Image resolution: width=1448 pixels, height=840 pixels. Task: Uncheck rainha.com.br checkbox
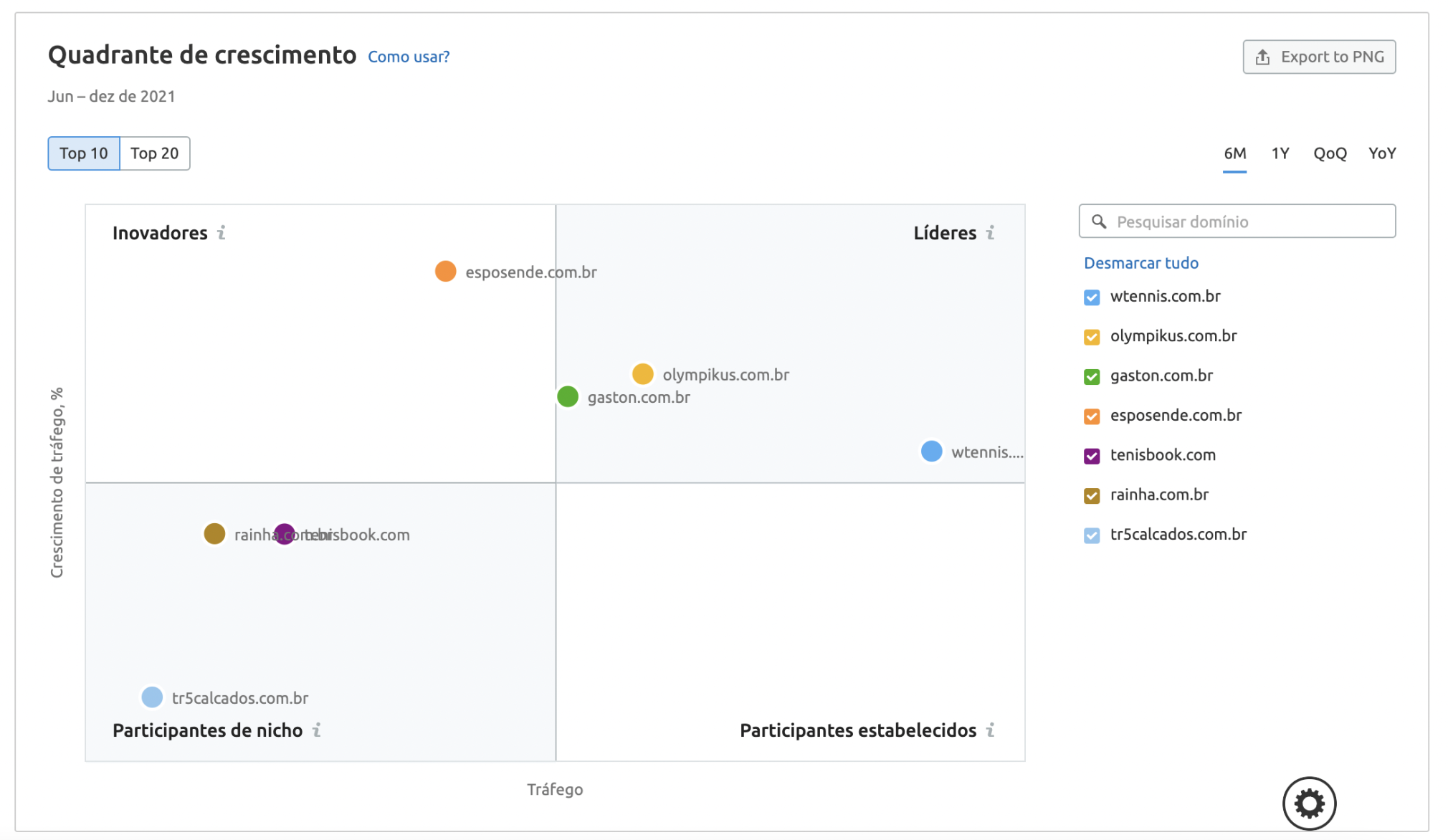click(1092, 495)
